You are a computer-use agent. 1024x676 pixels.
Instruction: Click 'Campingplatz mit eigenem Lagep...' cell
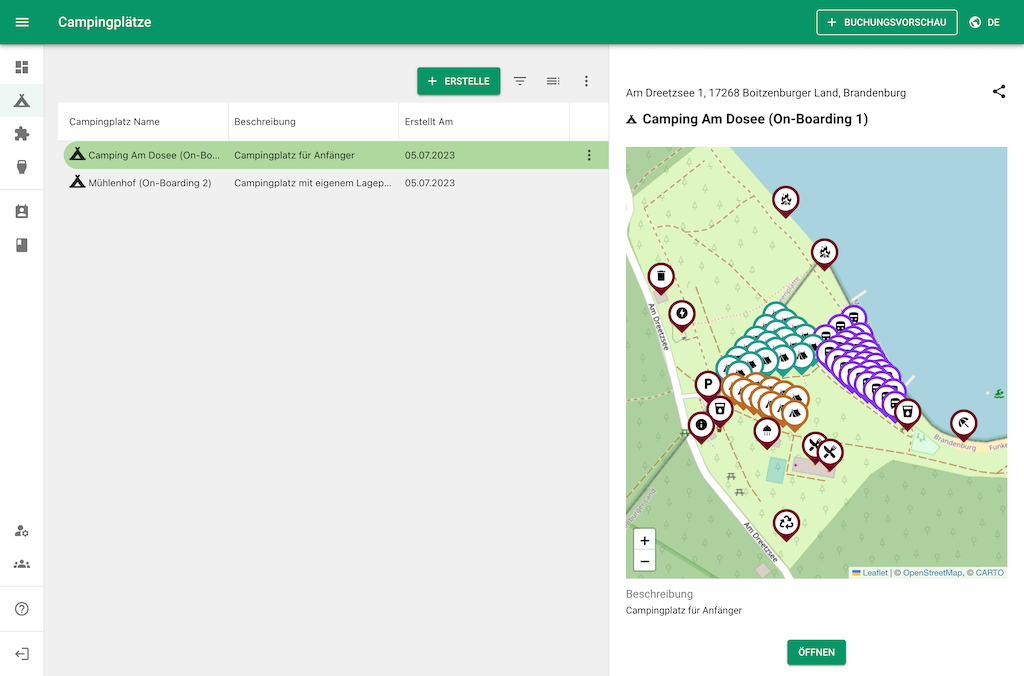(313, 183)
